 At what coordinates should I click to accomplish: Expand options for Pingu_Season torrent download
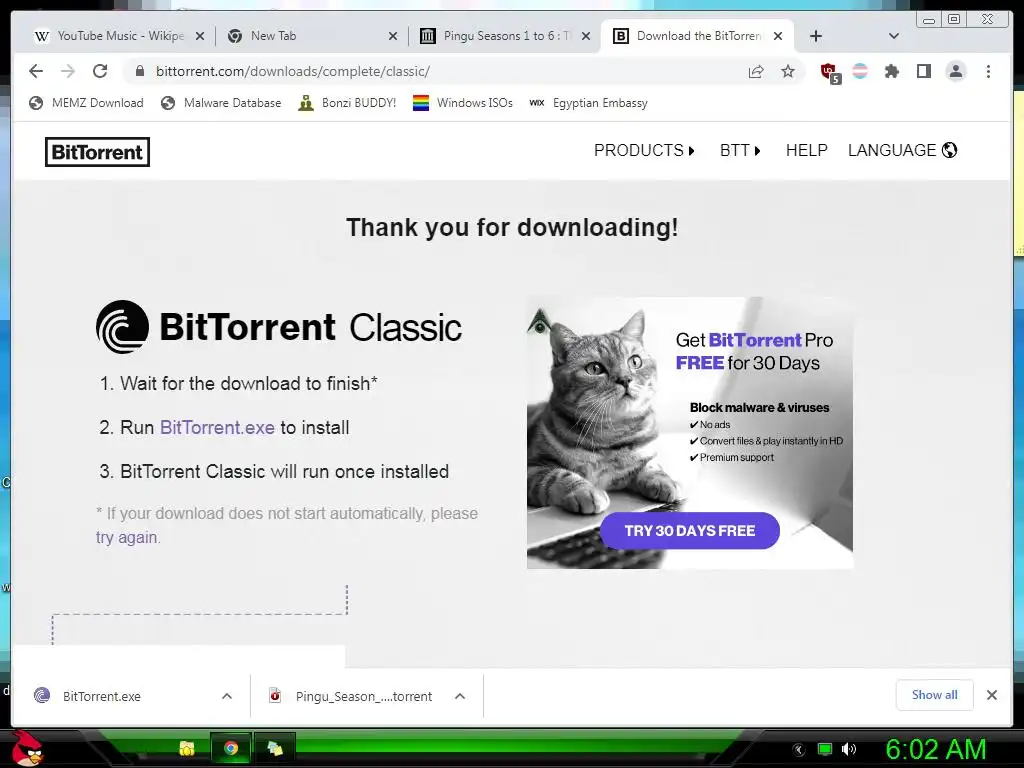click(460, 696)
